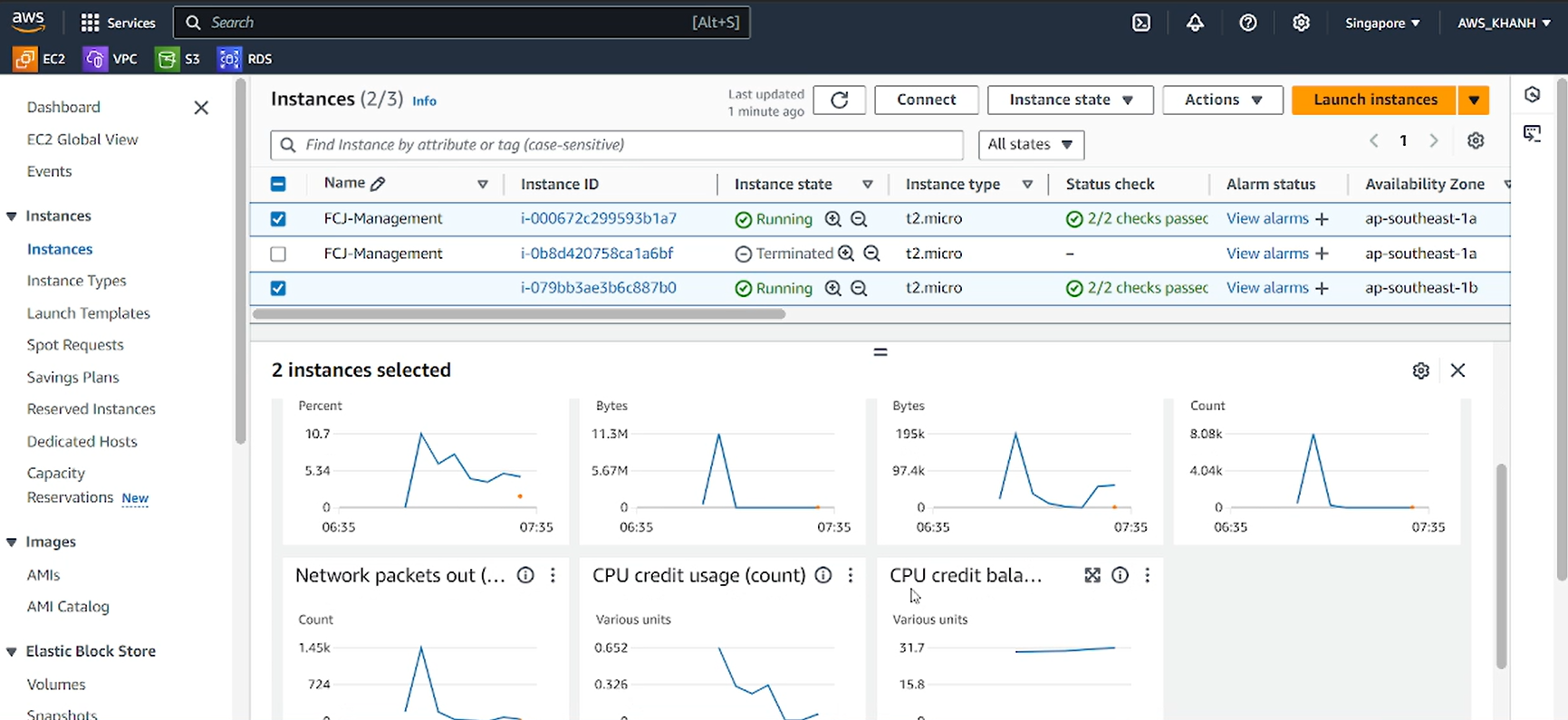1568x720 pixels.
Task: Open instances table preferences gear
Action: 1476,140
